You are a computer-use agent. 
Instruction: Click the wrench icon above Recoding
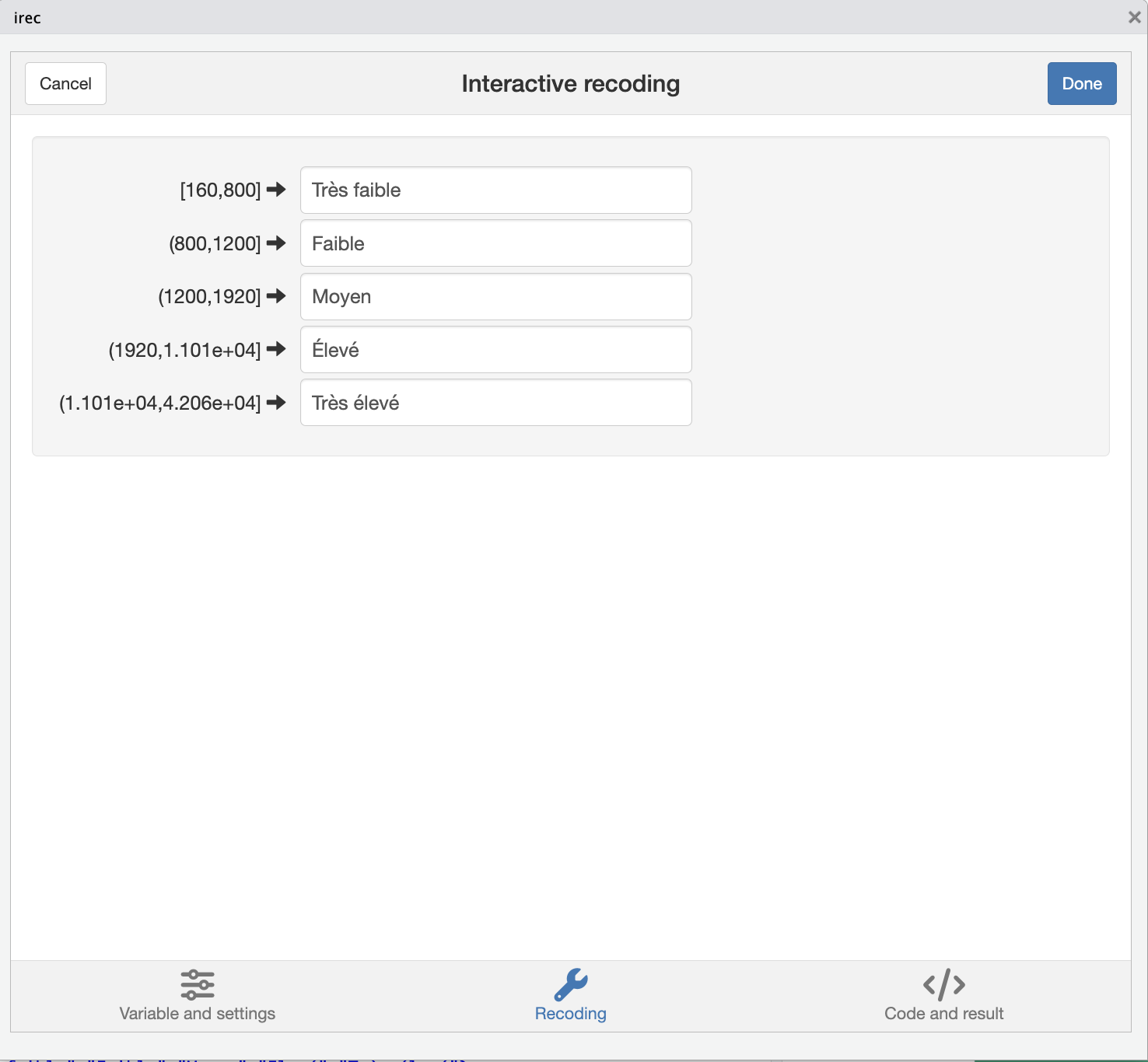click(571, 984)
